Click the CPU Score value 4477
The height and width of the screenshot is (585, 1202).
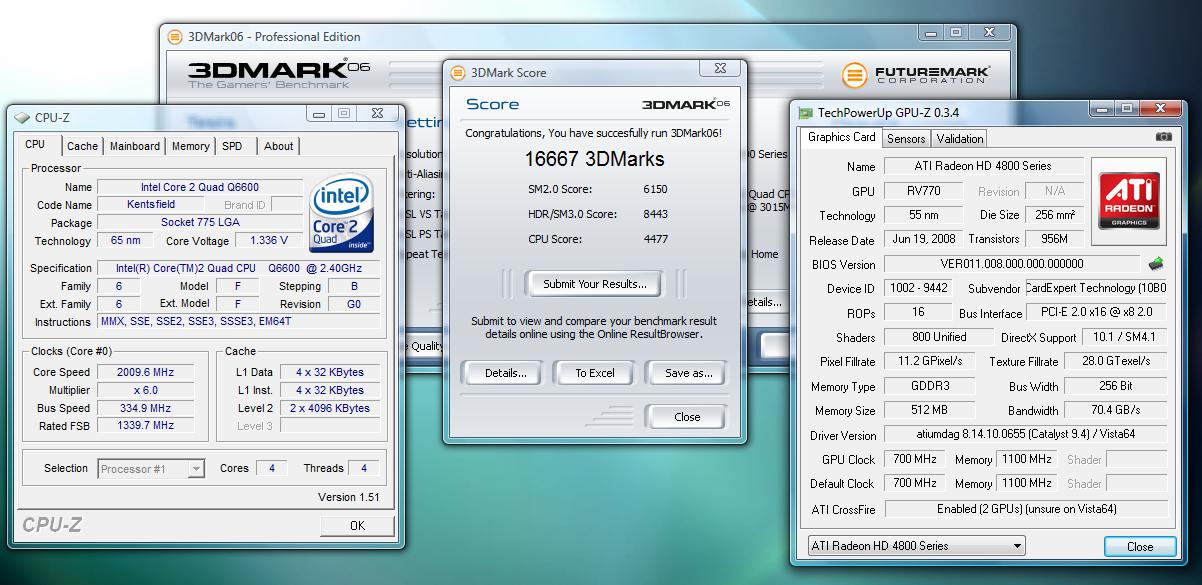(x=655, y=239)
